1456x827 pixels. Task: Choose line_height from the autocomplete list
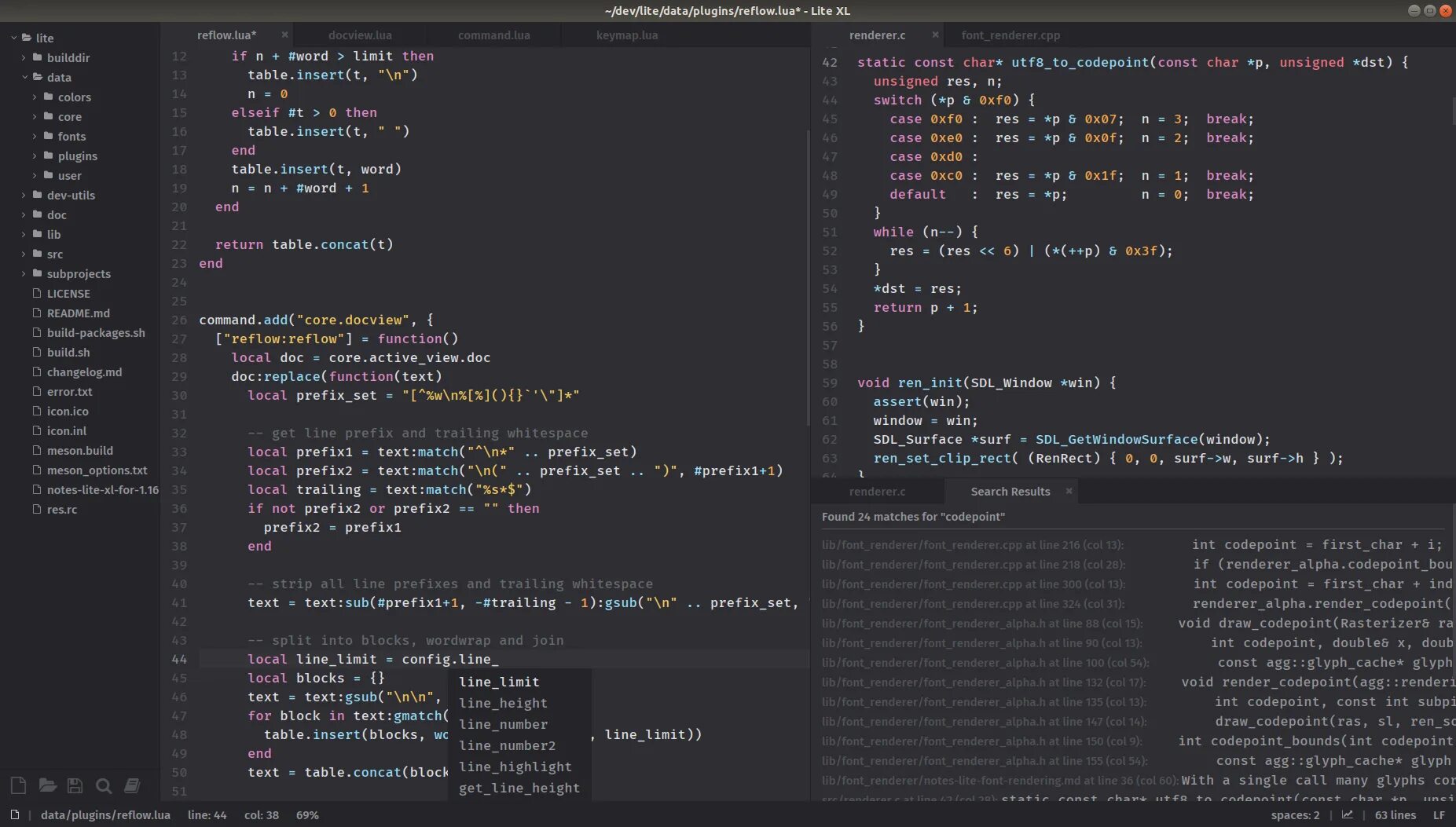coord(519,703)
